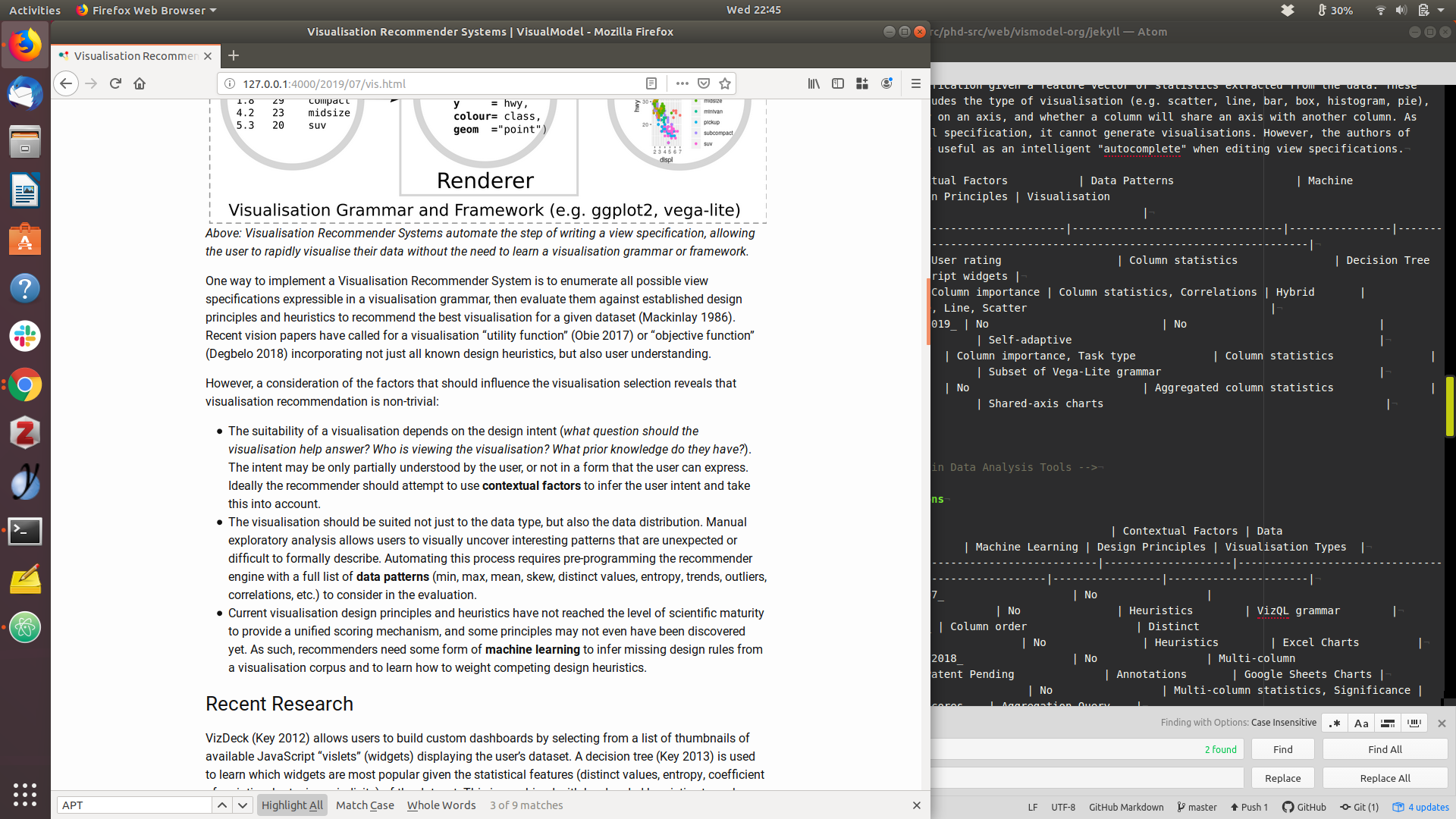The width and height of the screenshot is (1456, 819).
Task: Open page actions three-dot menu
Action: [x=682, y=83]
